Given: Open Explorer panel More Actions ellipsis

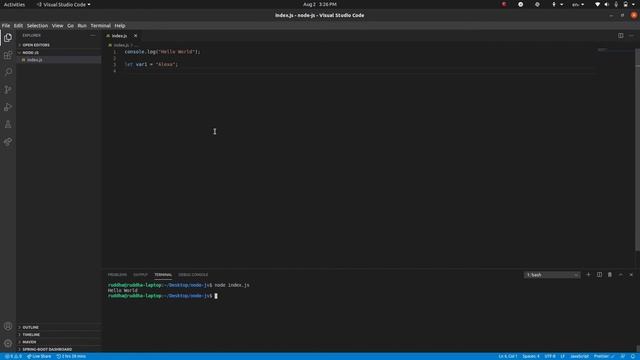Looking at the screenshot, I should click(93, 36).
